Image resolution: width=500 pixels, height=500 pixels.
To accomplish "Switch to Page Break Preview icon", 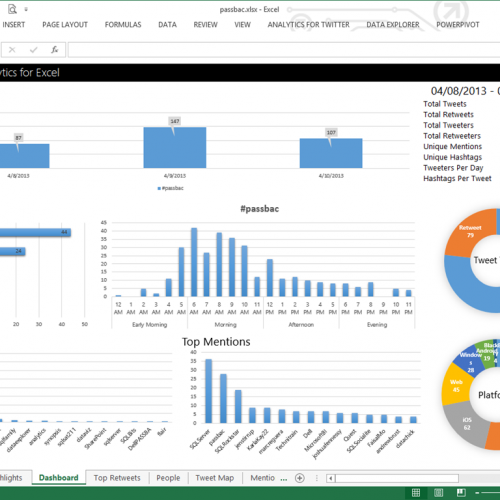I will 461,493.
